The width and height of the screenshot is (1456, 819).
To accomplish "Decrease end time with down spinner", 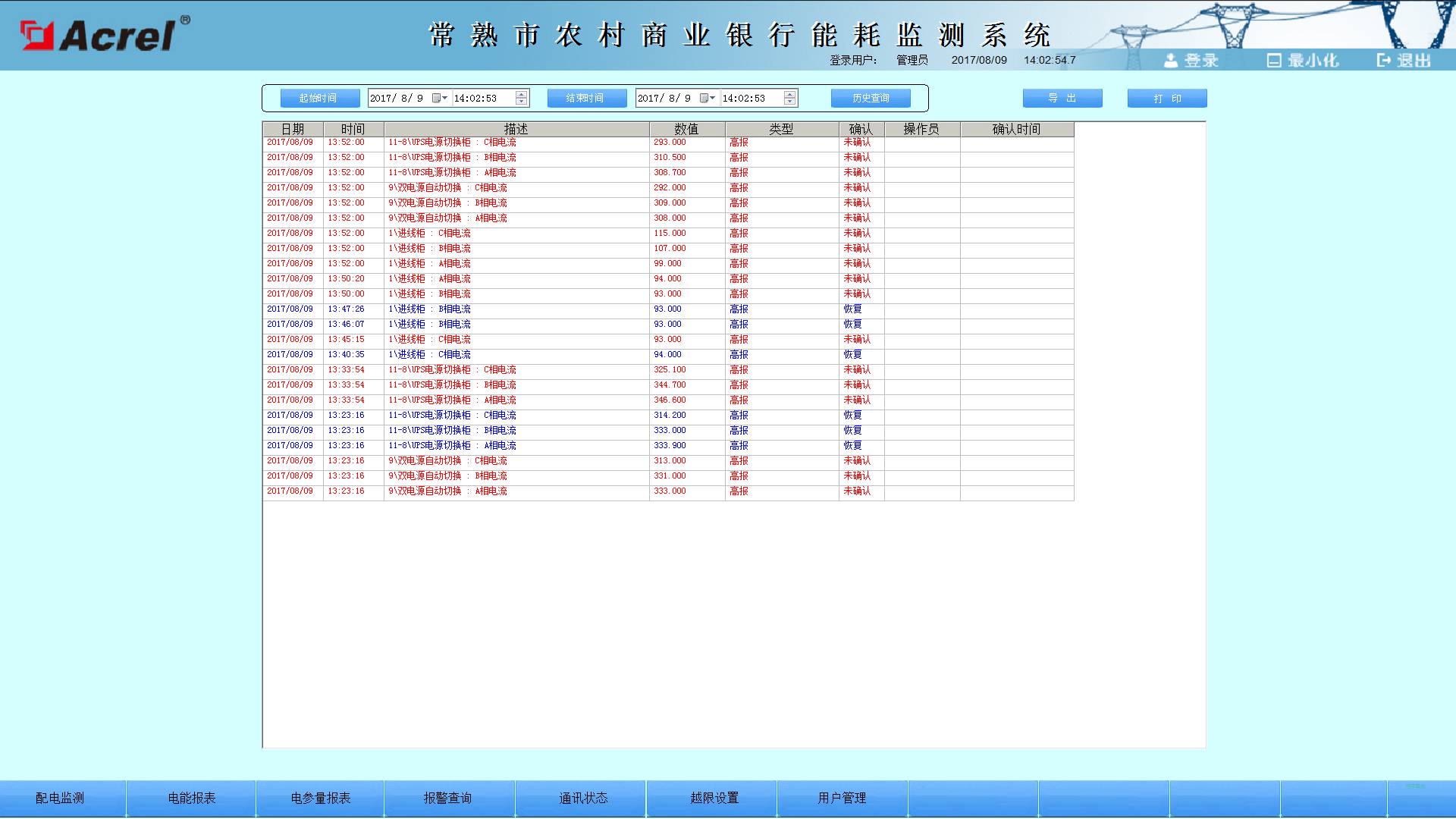I will (x=789, y=102).
